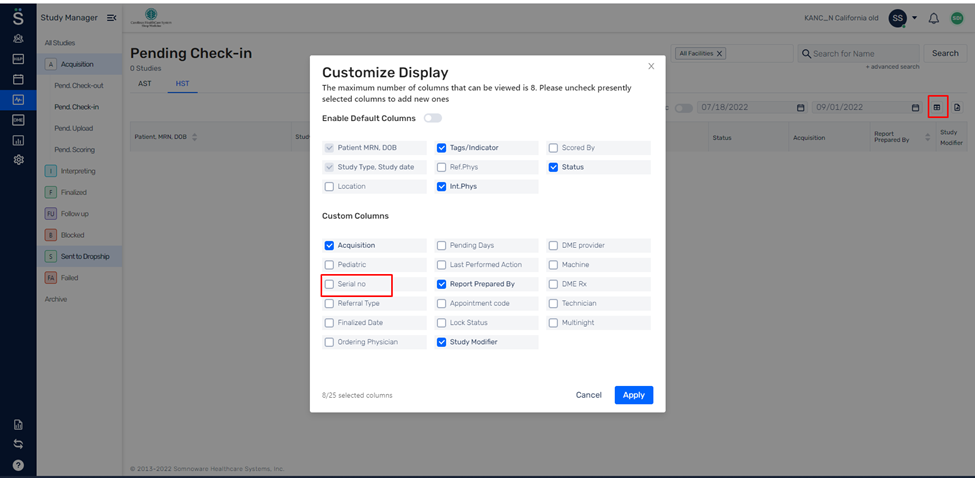Click the magnifier icon in the name search

806,54
